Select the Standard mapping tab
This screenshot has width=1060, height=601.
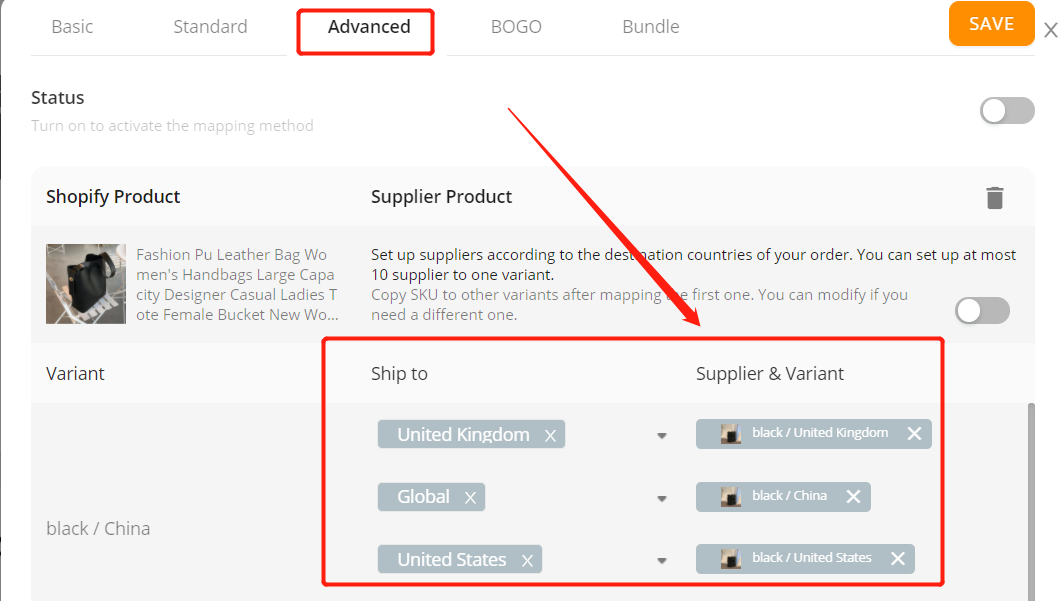210,26
